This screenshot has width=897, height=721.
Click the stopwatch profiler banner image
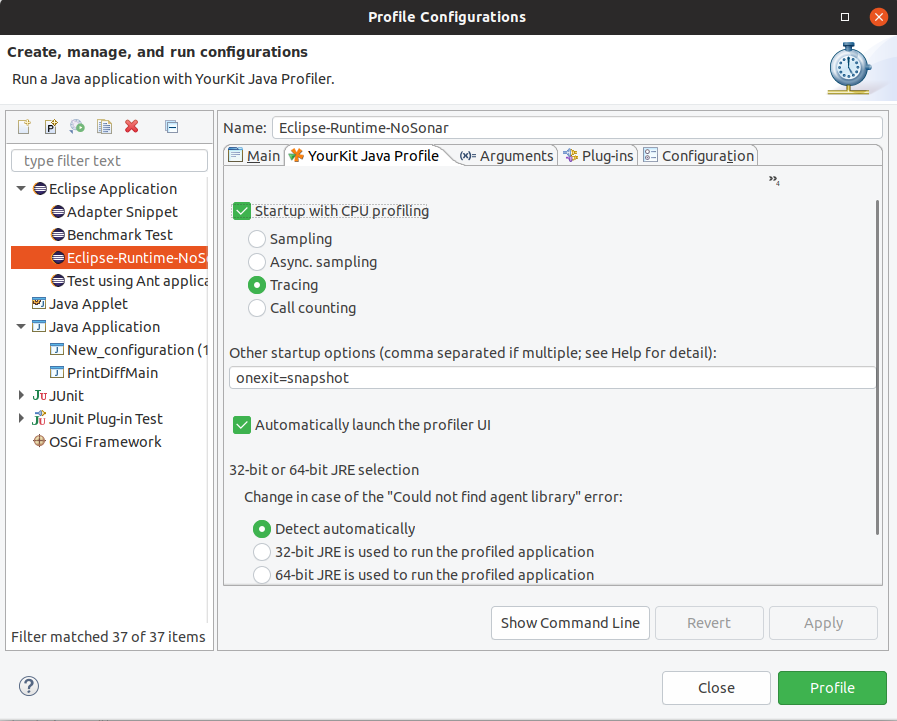point(850,69)
